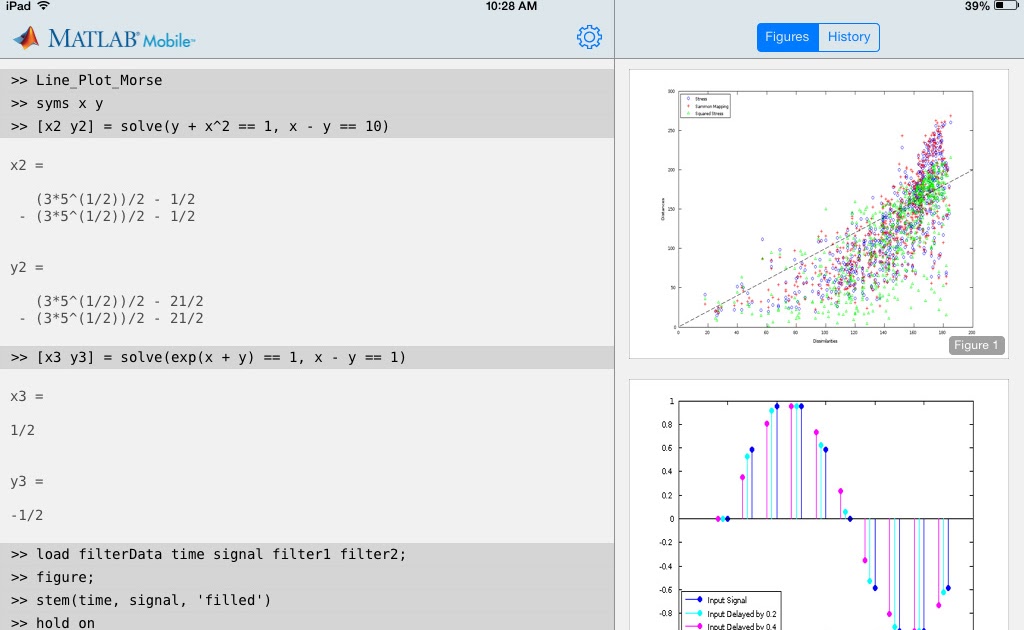Open the Figure 1 scatter plot thumbnail
This screenshot has width=1024, height=630.
click(818, 214)
